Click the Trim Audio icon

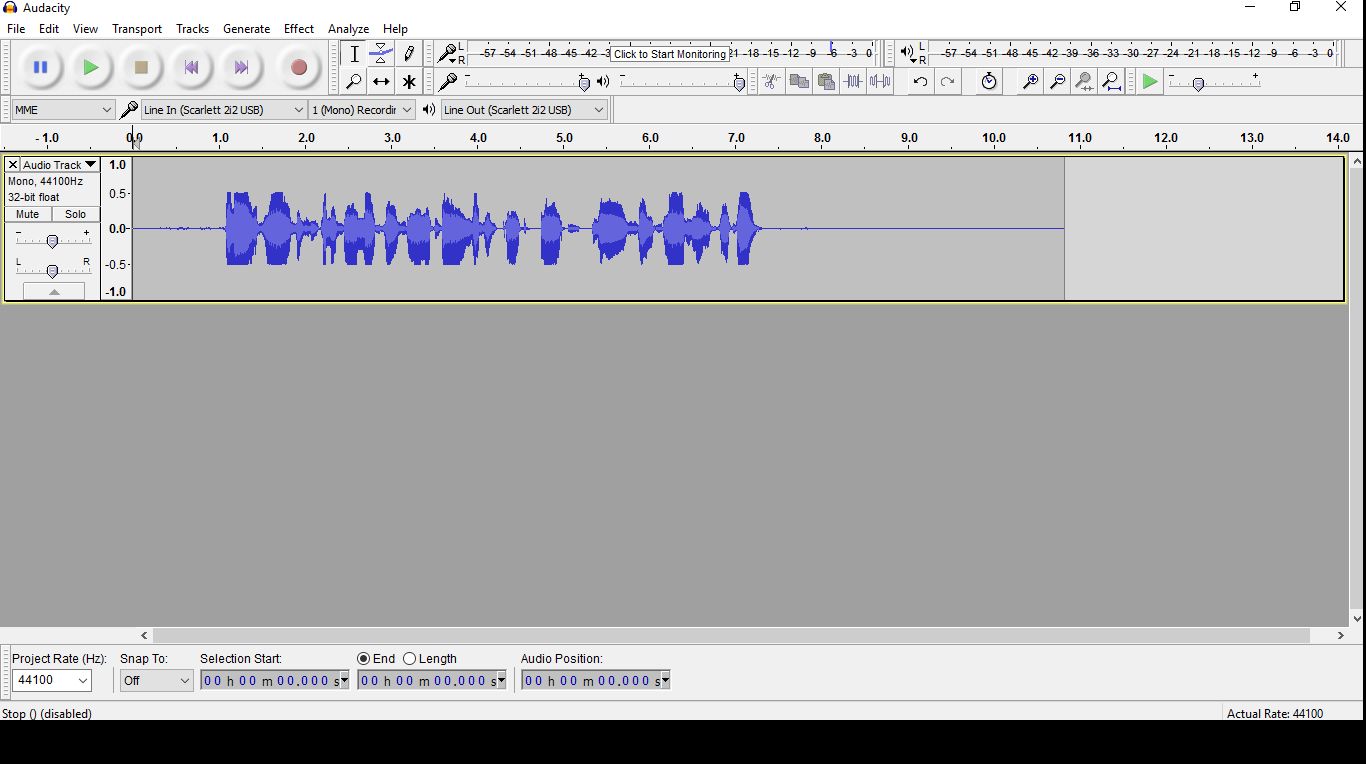pyautogui.click(x=852, y=82)
